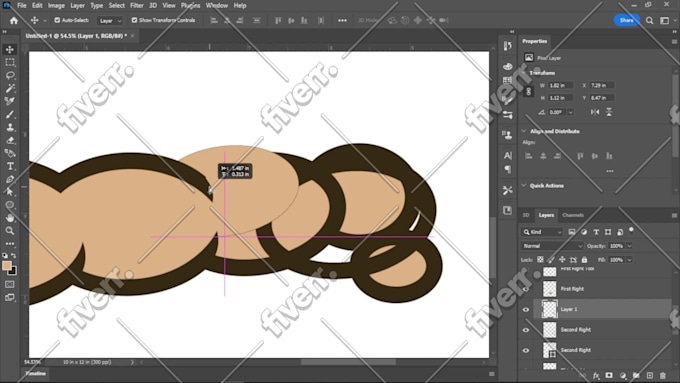Click the blue Share button
680x383 pixels.
pyautogui.click(x=626, y=20)
